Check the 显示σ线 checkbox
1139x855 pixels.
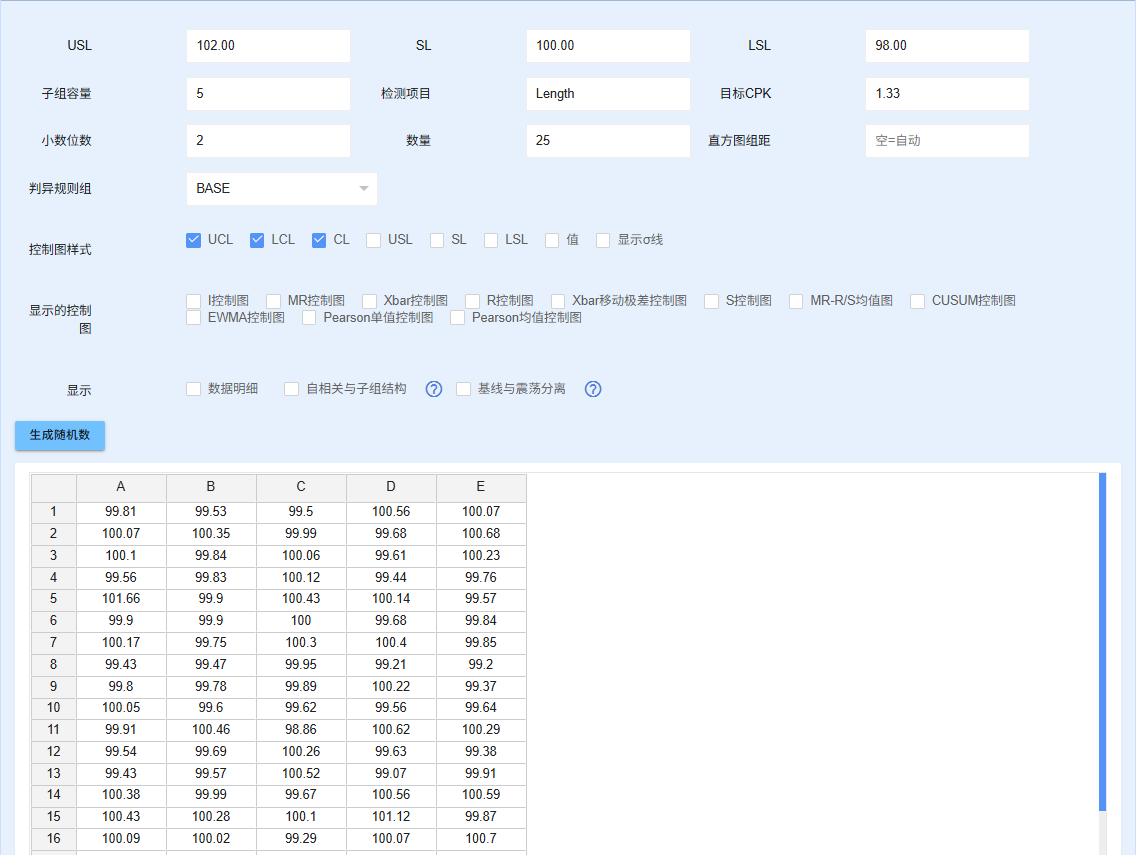(603, 240)
